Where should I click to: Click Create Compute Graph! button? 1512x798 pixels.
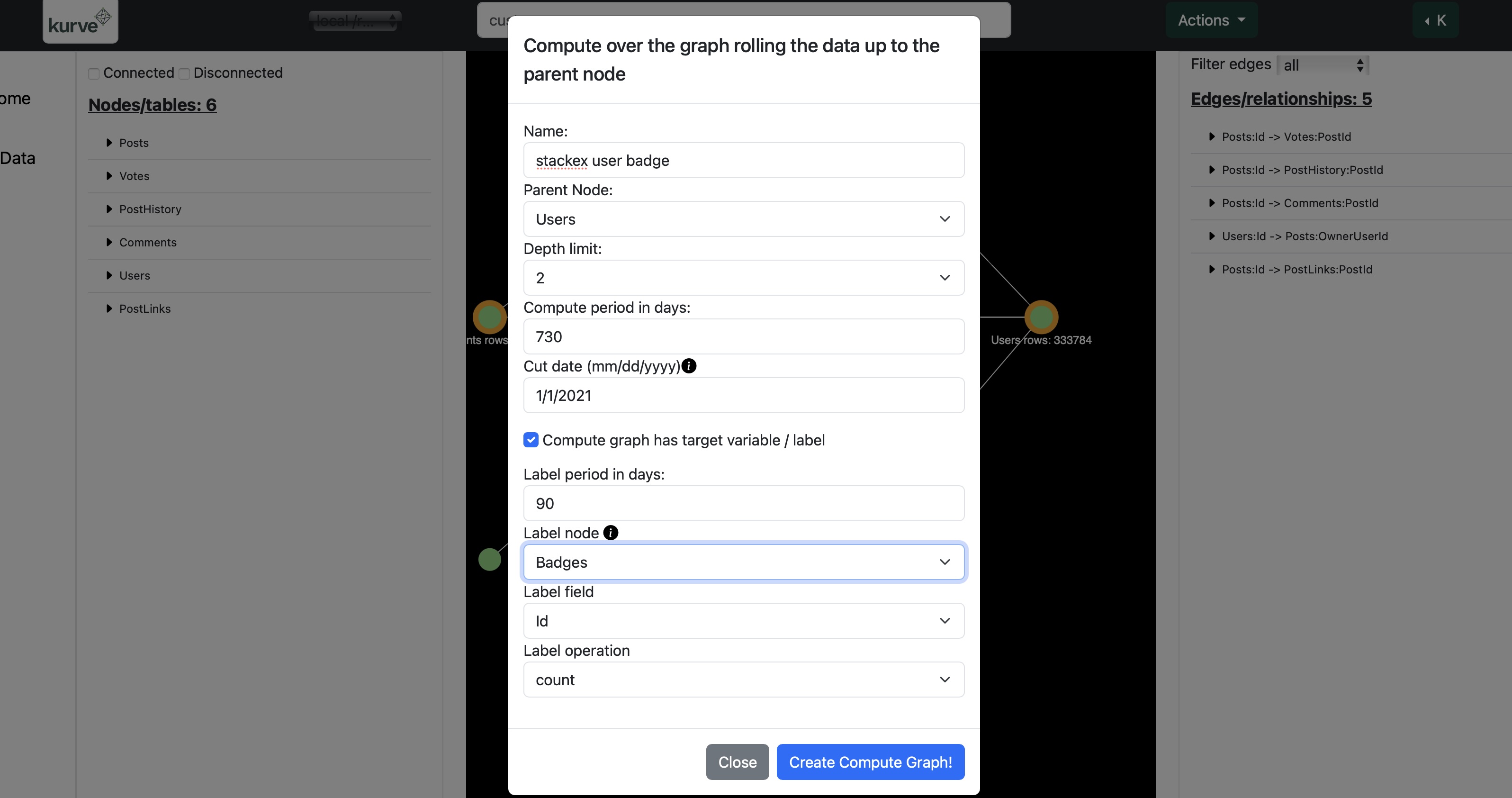tap(871, 762)
